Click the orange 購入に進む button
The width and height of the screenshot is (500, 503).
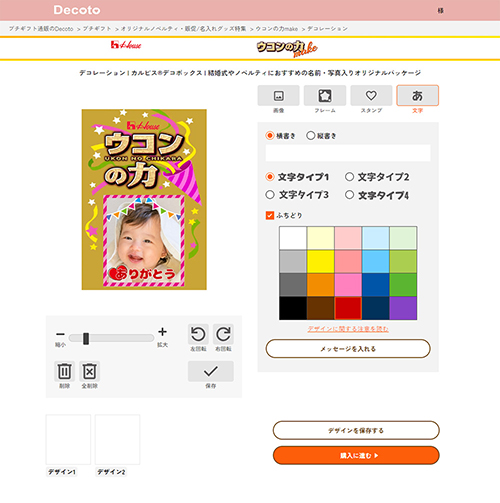click(356, 455)
